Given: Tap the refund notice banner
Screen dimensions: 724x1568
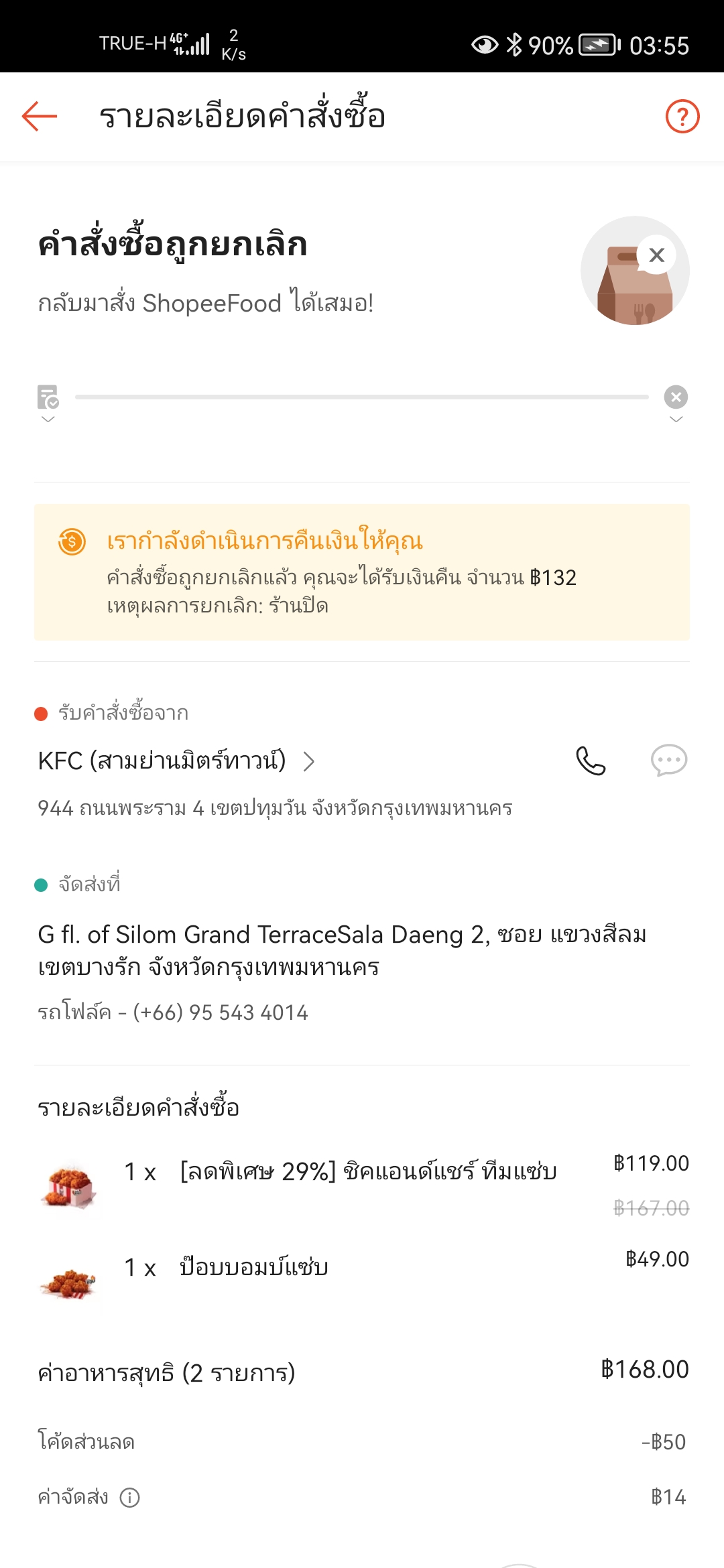Looking at the screenshot, I should 362,572.
